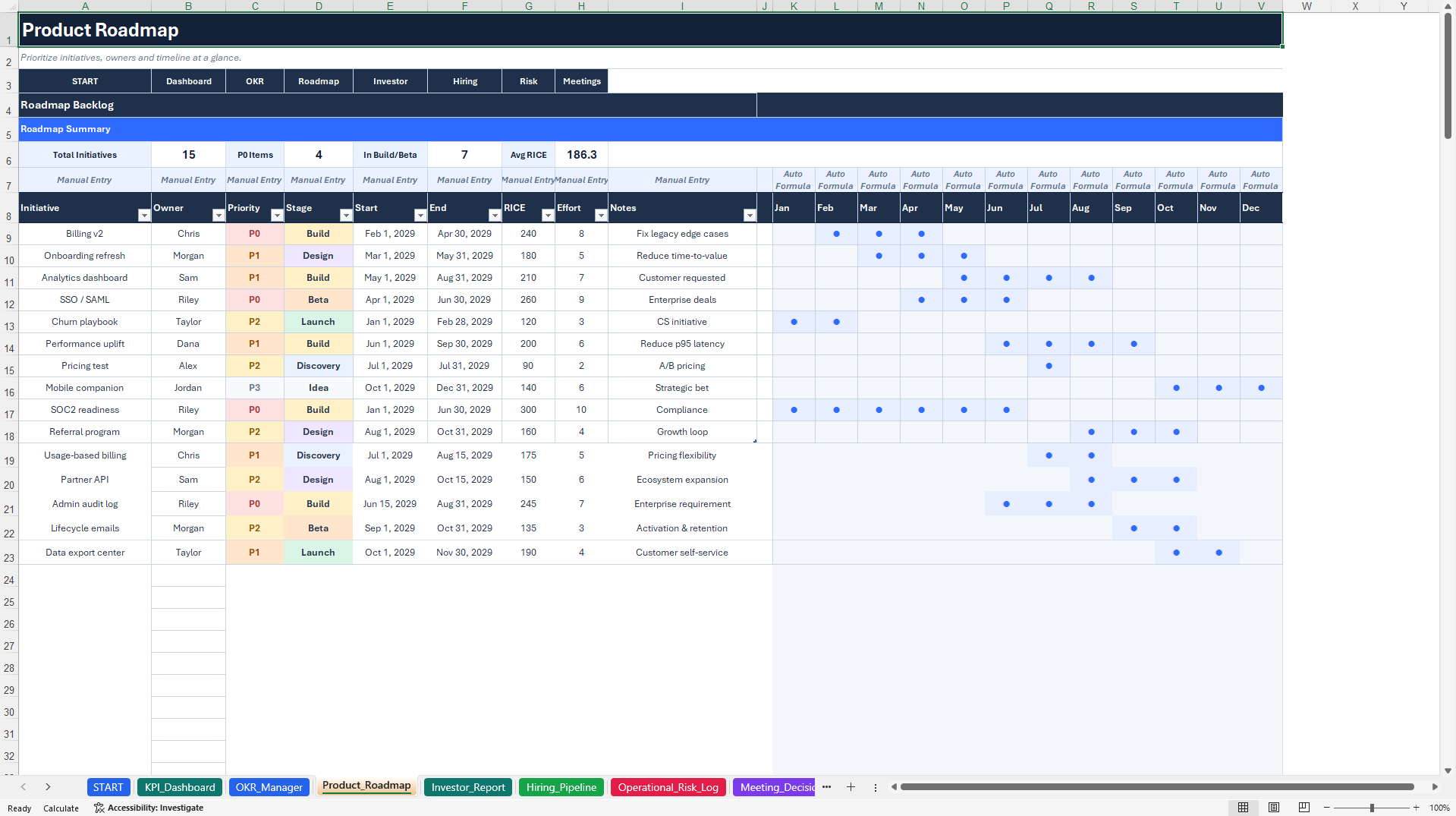Click the Meetings navigation button
1456x816 pixels.
pyautogui.click(x=582, y=81)
